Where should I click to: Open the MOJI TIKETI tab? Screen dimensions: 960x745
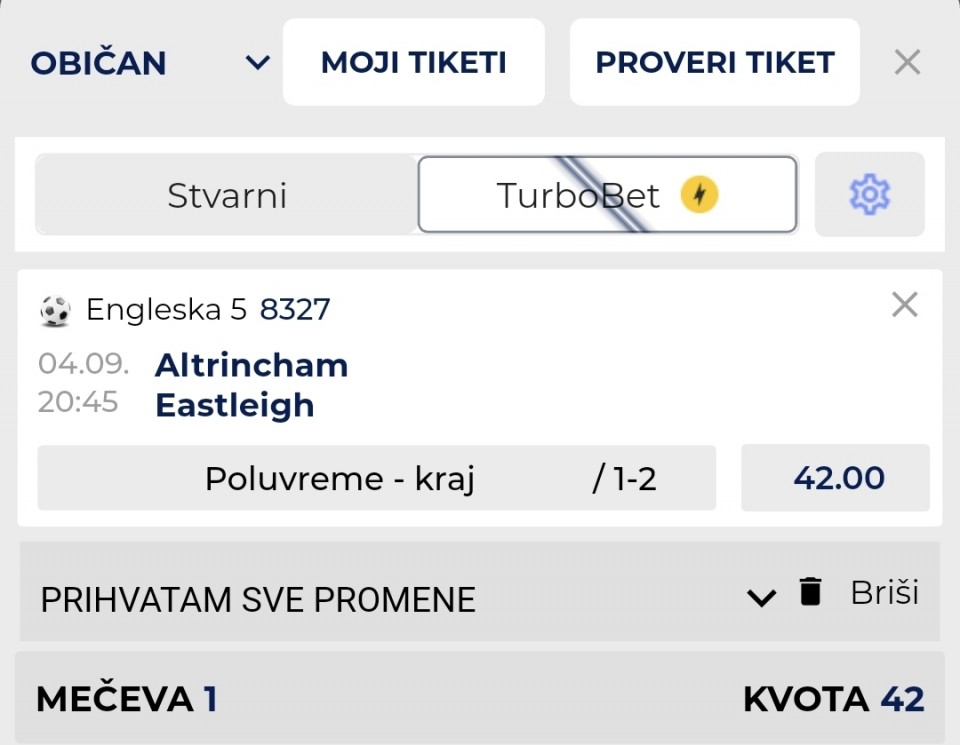(x=414, y=62)
